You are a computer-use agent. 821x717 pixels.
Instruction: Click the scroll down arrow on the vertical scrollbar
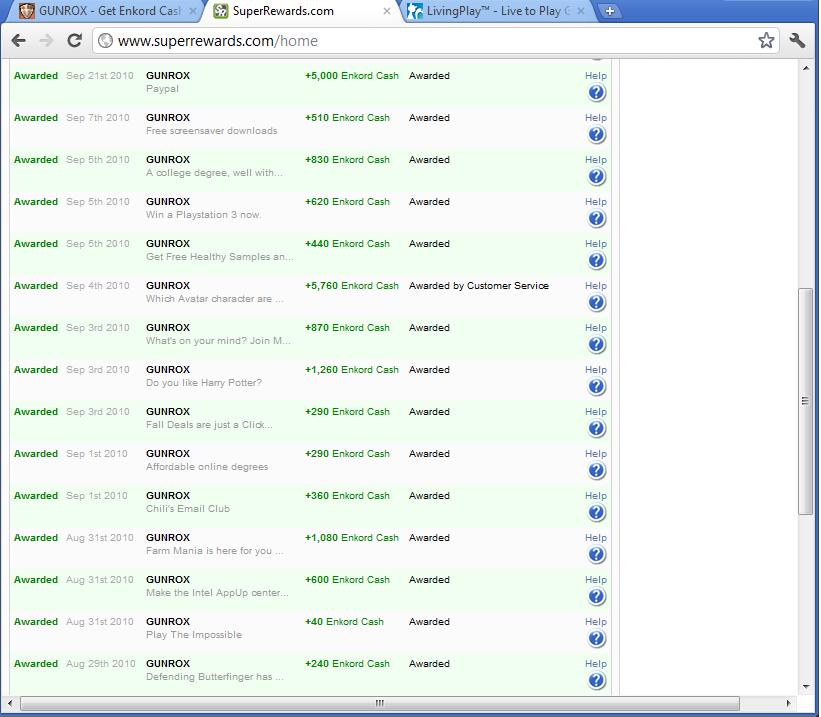[x=805, y=687]
